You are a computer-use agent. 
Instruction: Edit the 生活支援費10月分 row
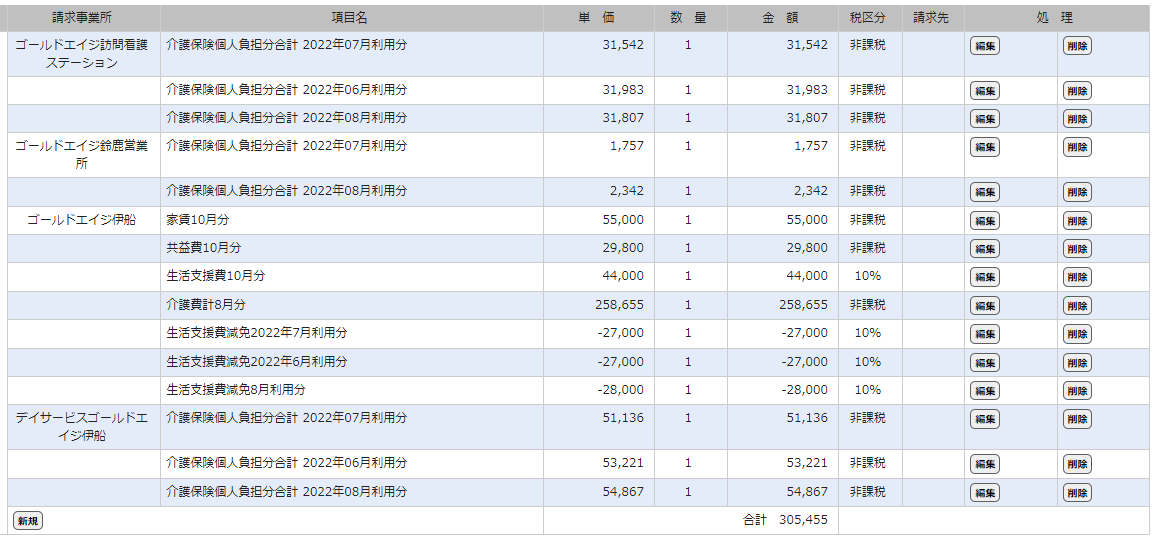(984, 277)
